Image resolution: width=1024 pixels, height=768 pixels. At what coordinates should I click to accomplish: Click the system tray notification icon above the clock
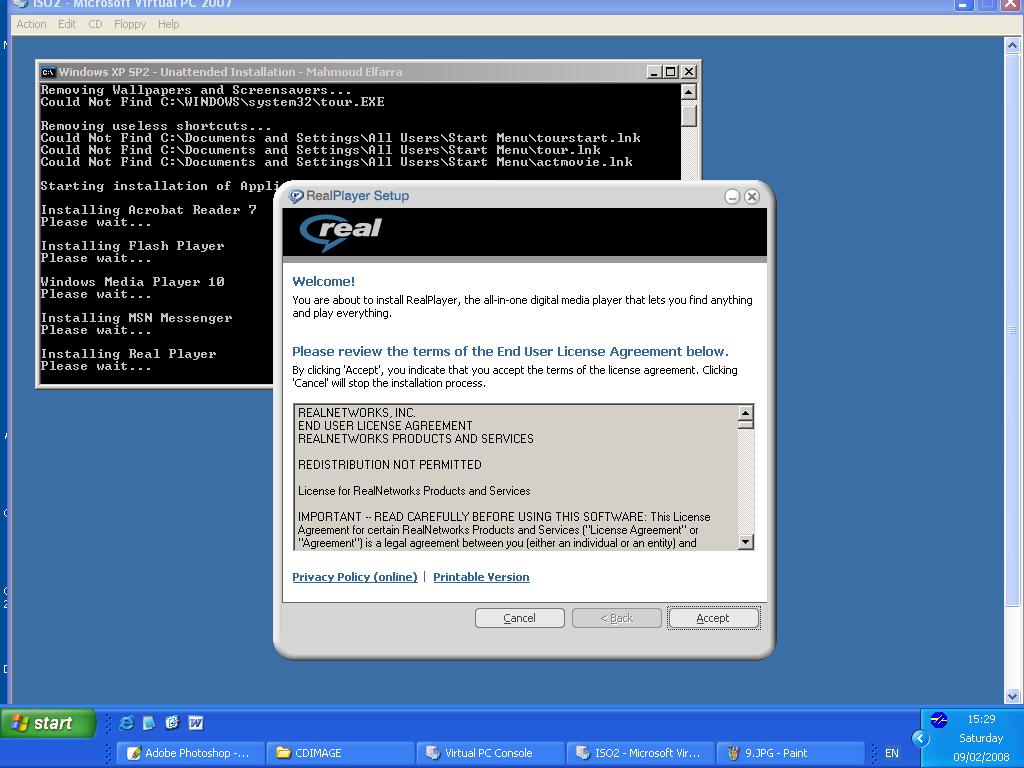click(x=939, y=720)
